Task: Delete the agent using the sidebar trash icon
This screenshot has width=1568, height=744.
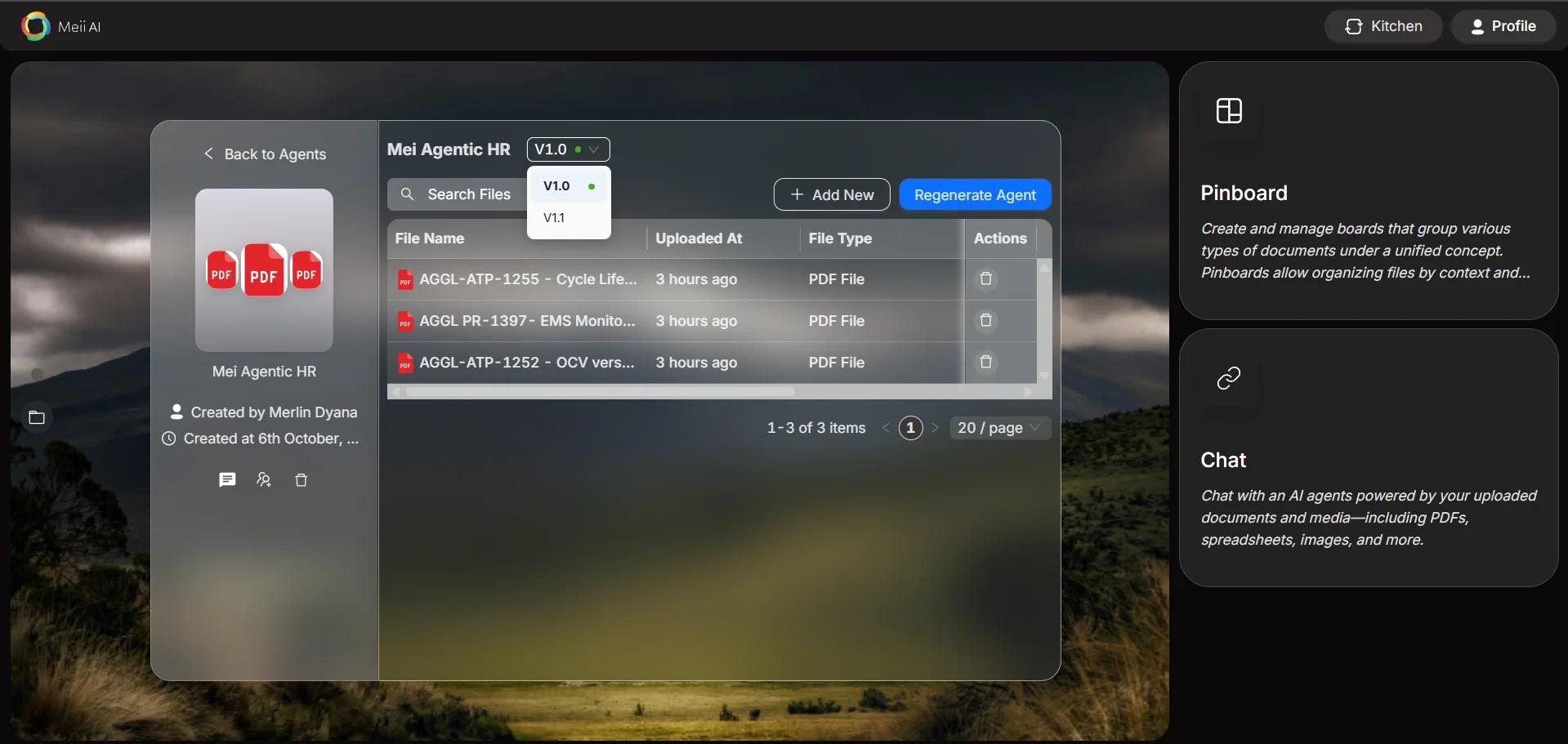Action: [301, 480]
